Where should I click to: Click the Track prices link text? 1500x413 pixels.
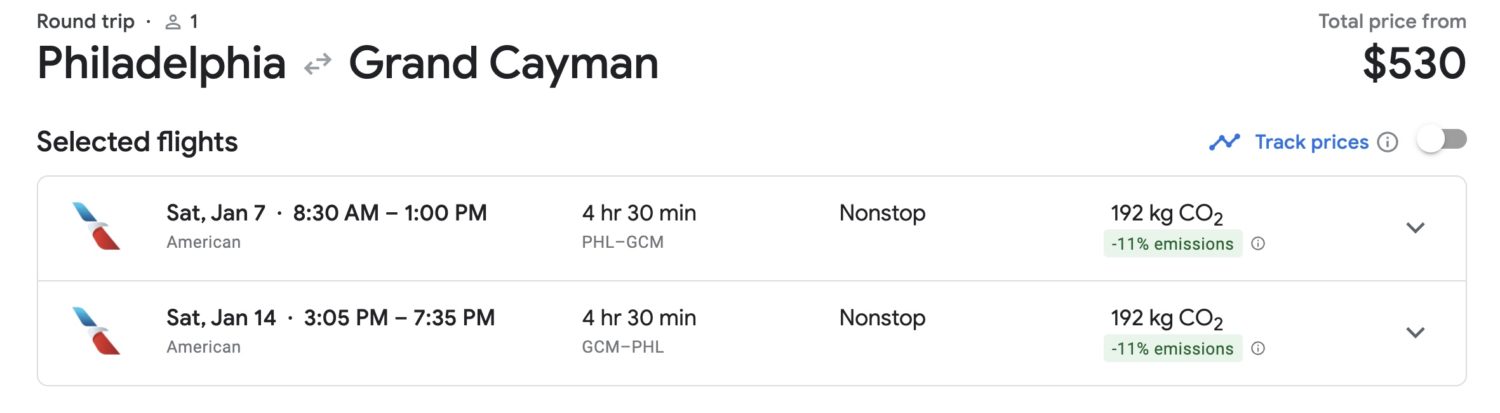1311,142
